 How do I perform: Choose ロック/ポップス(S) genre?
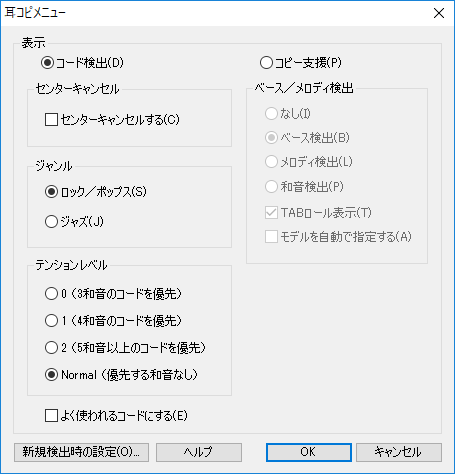[96, 192]
